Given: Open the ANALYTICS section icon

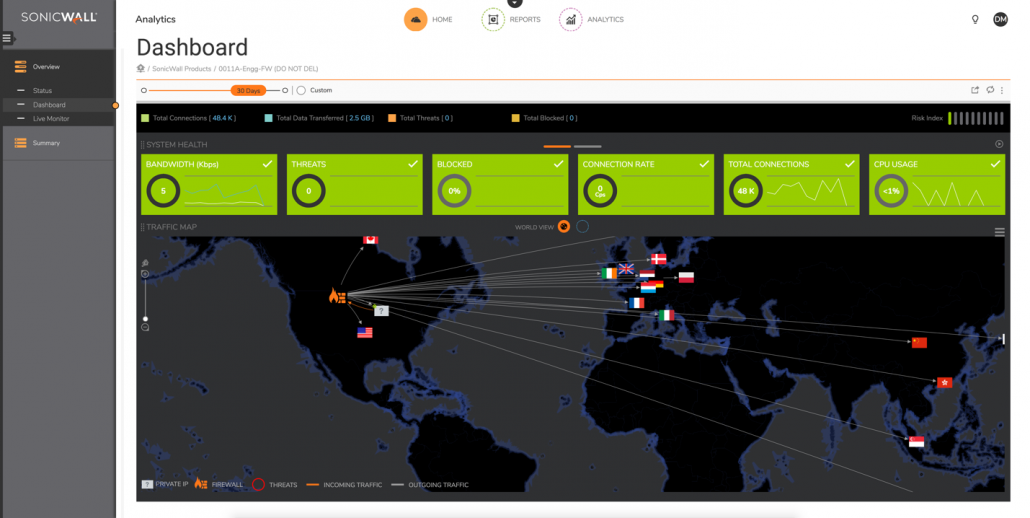Looking at the screenshot, I should 570,20.
